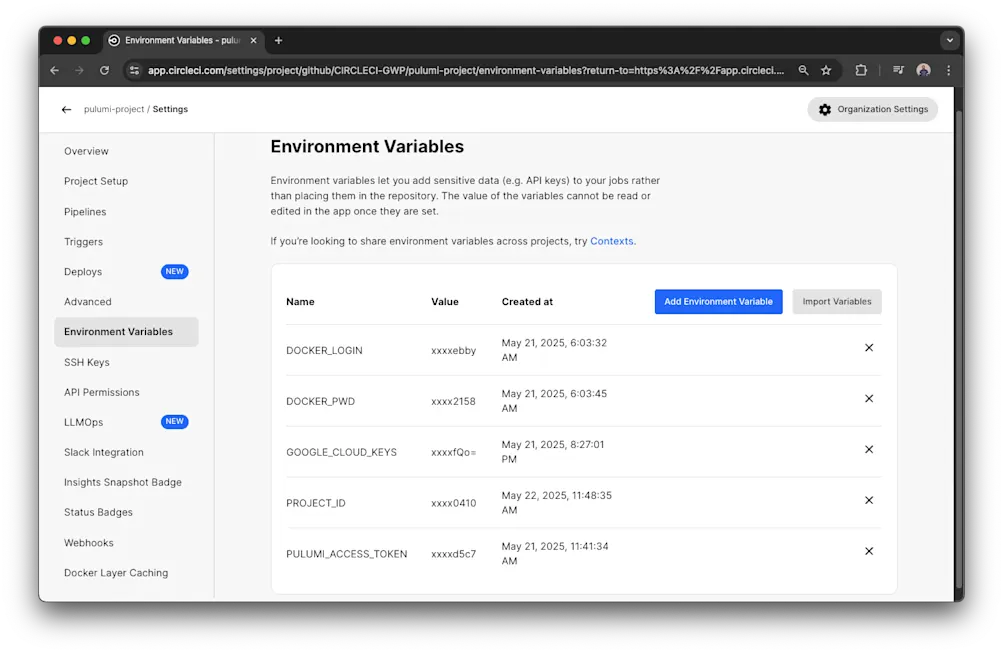Select Pipelines in the sidebar

(x=83, y=211)
